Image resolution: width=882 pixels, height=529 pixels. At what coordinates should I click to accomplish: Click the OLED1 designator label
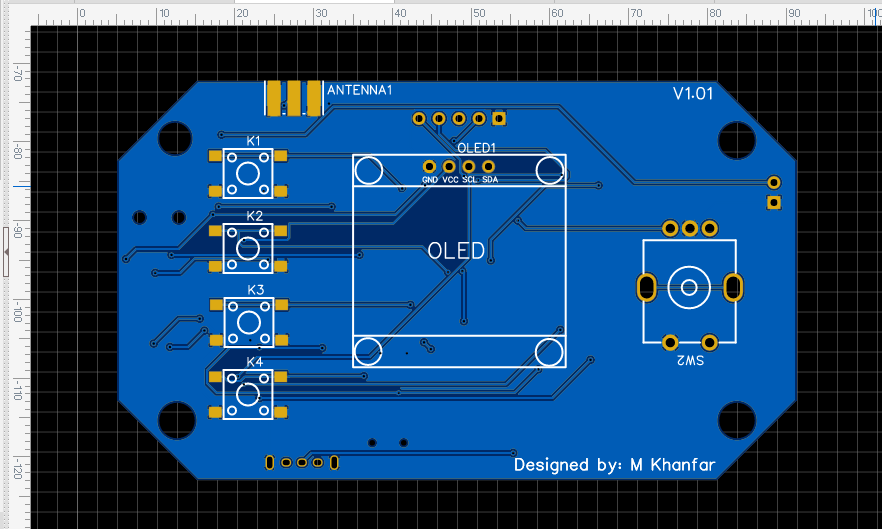click(476, 148)
